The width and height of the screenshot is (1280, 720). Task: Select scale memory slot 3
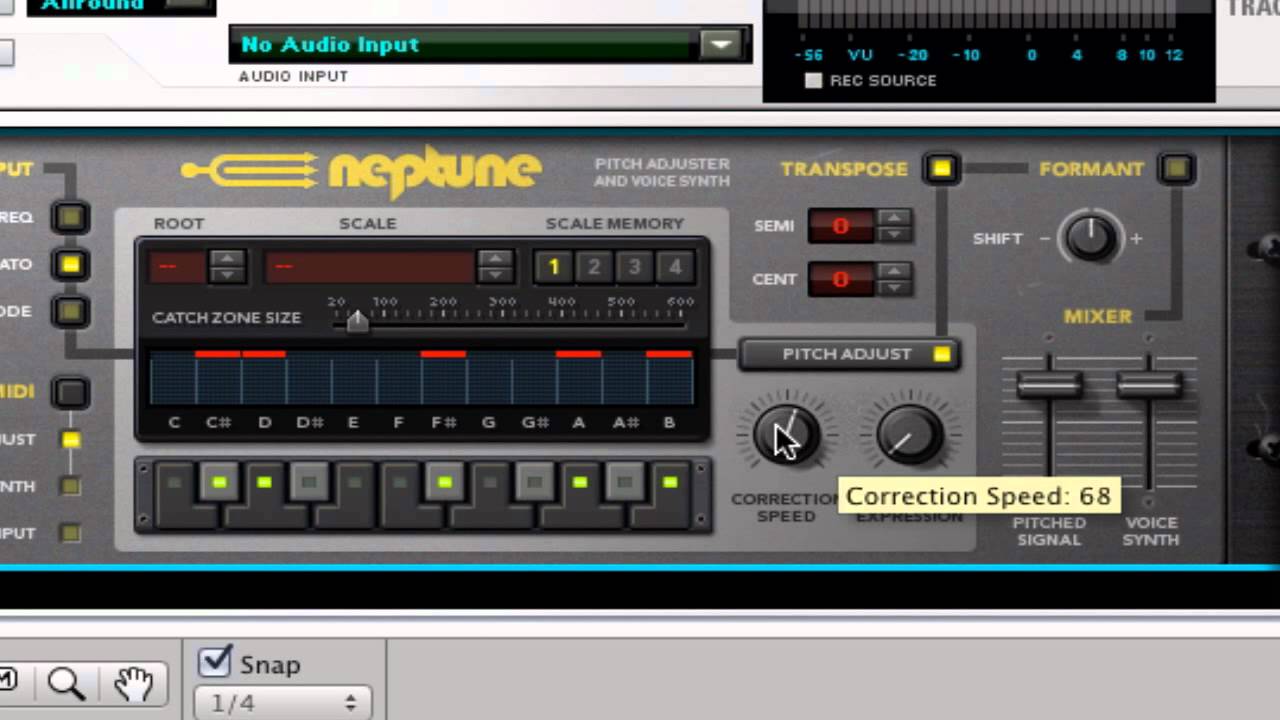tap(634, 267)
